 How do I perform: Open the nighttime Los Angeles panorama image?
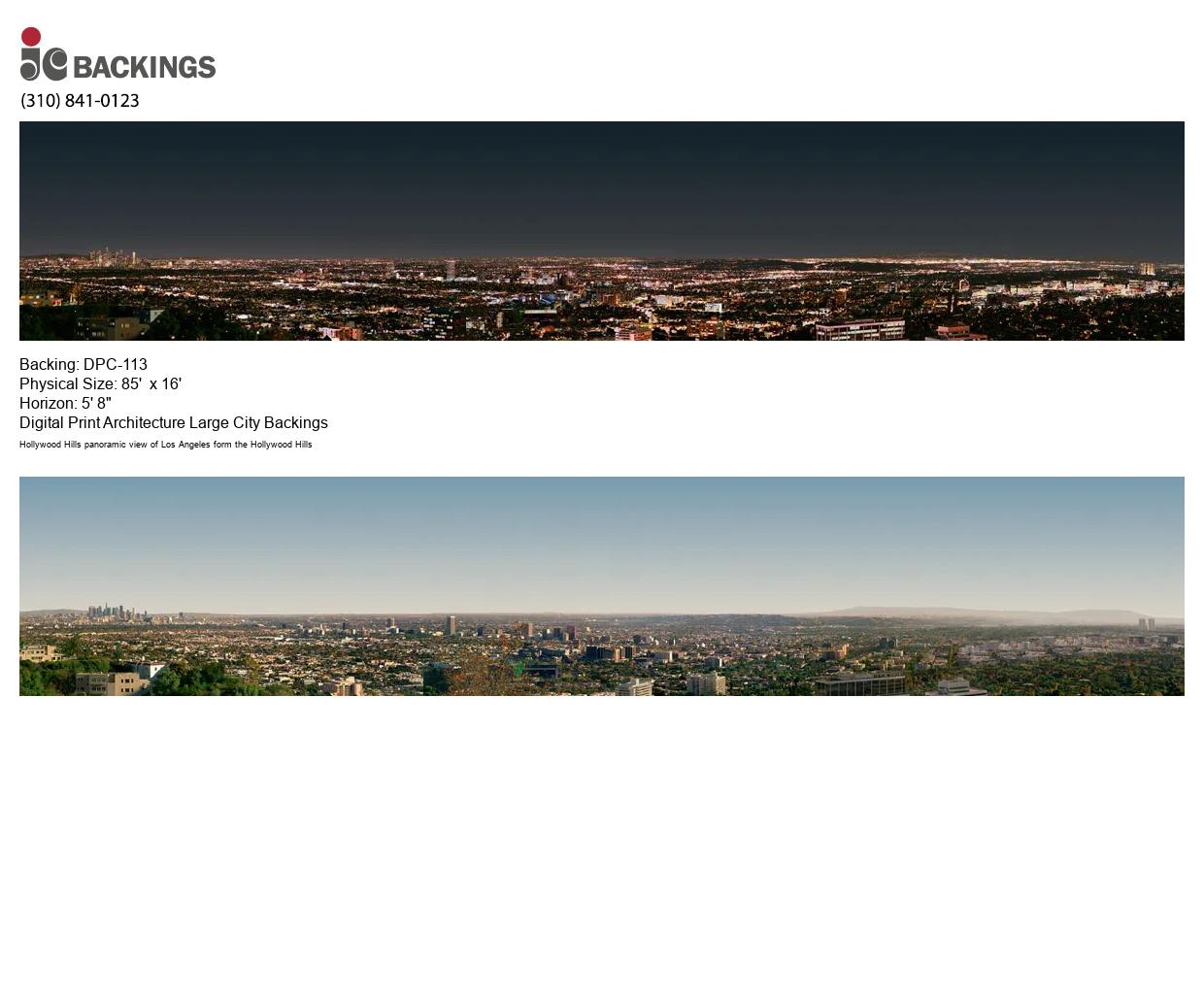click(601, 231)
